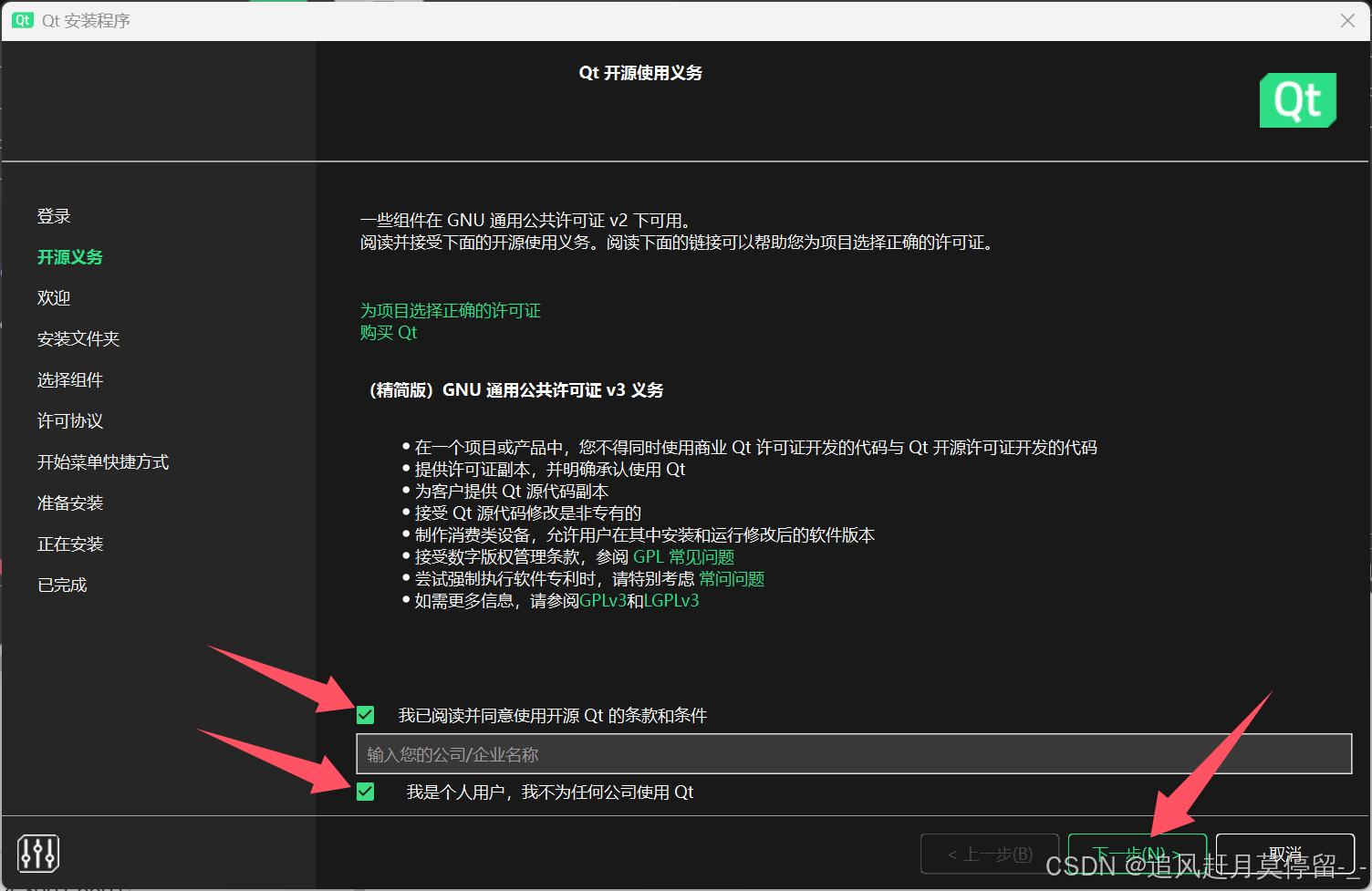
Task: Select 开始菜单快捷方式 step in sidebar
Action: pyautogui.click(x=103, y=462)
